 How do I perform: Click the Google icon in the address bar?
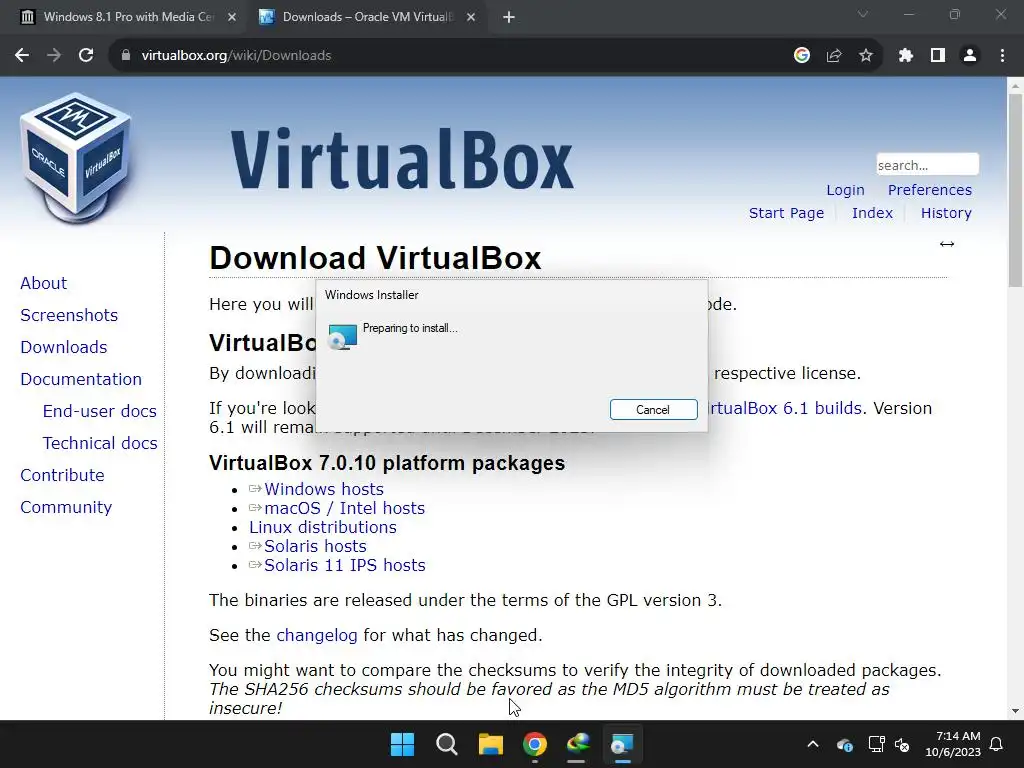pyautogui.click(x=802, y=56)
